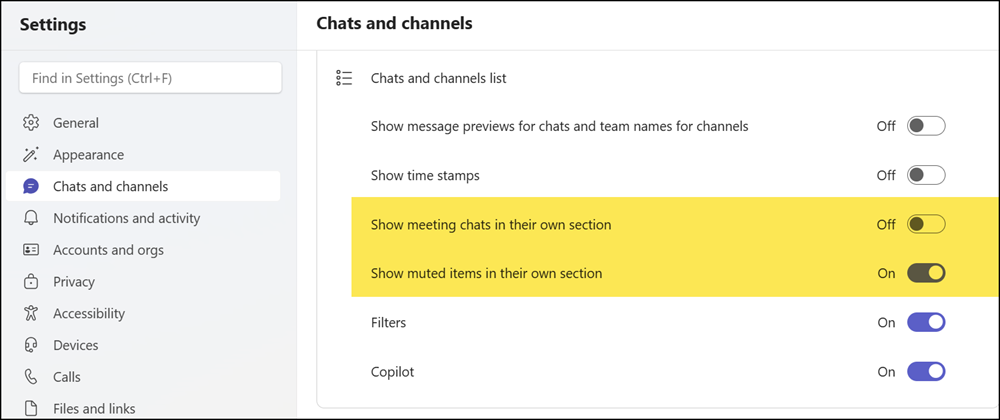Click the Chats and channels bubble icon
The image size is (1000, 420).
click(x=31, y=186)
